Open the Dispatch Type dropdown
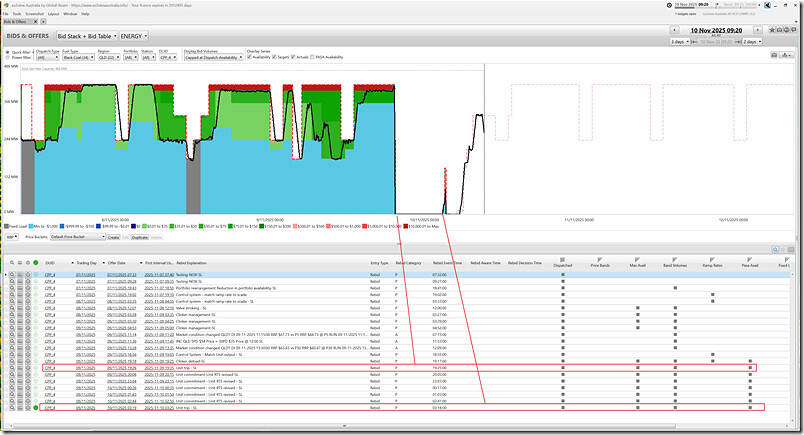 (47, 57)
